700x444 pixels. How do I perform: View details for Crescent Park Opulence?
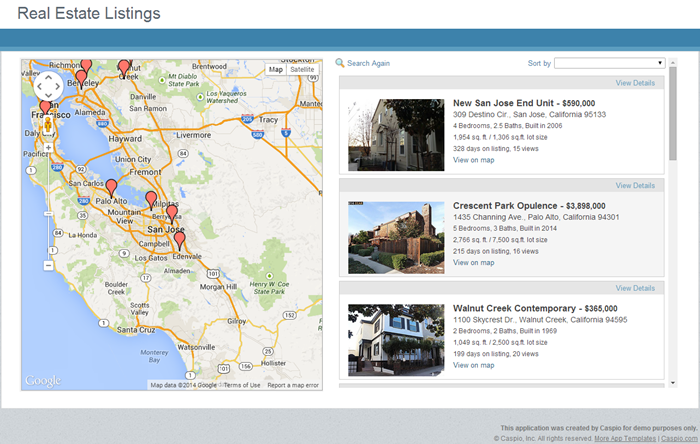point(635,185)
